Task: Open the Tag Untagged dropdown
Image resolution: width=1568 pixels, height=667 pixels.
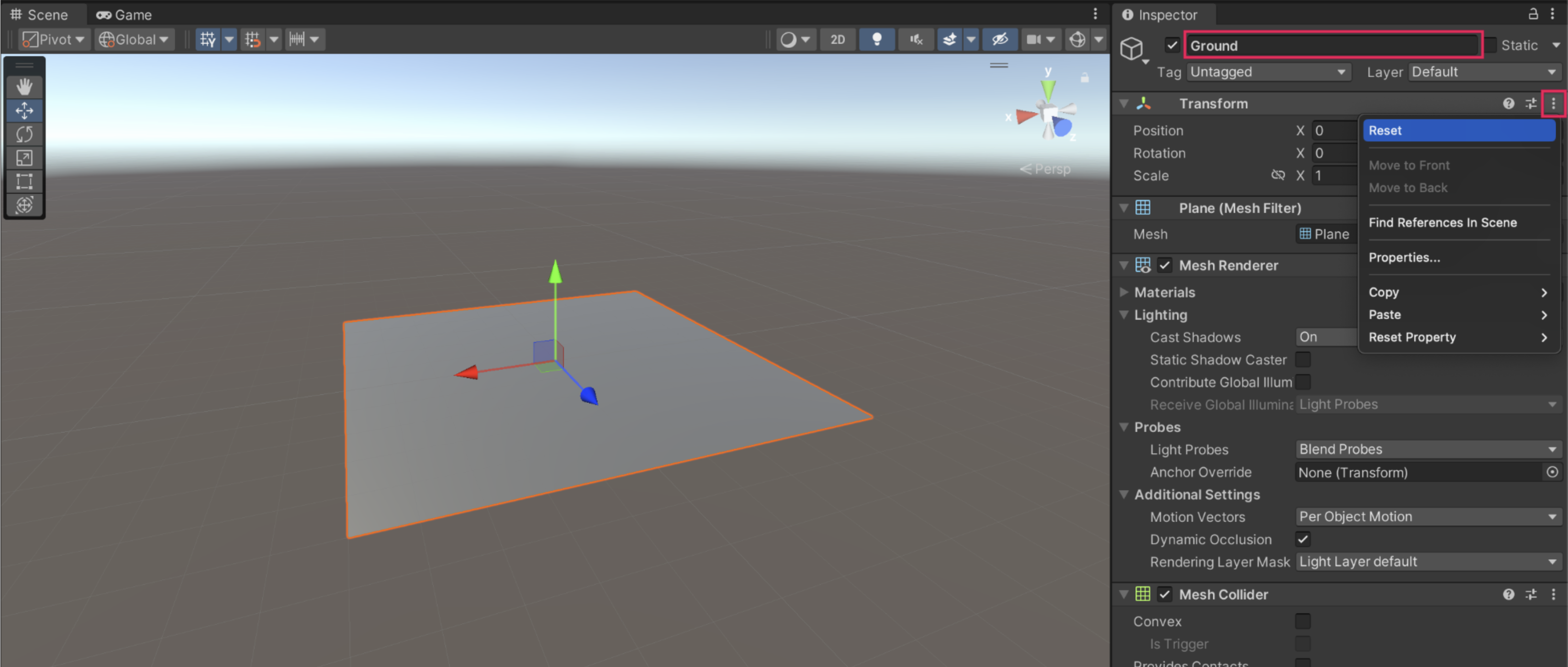Action: tap(1268, 72)
